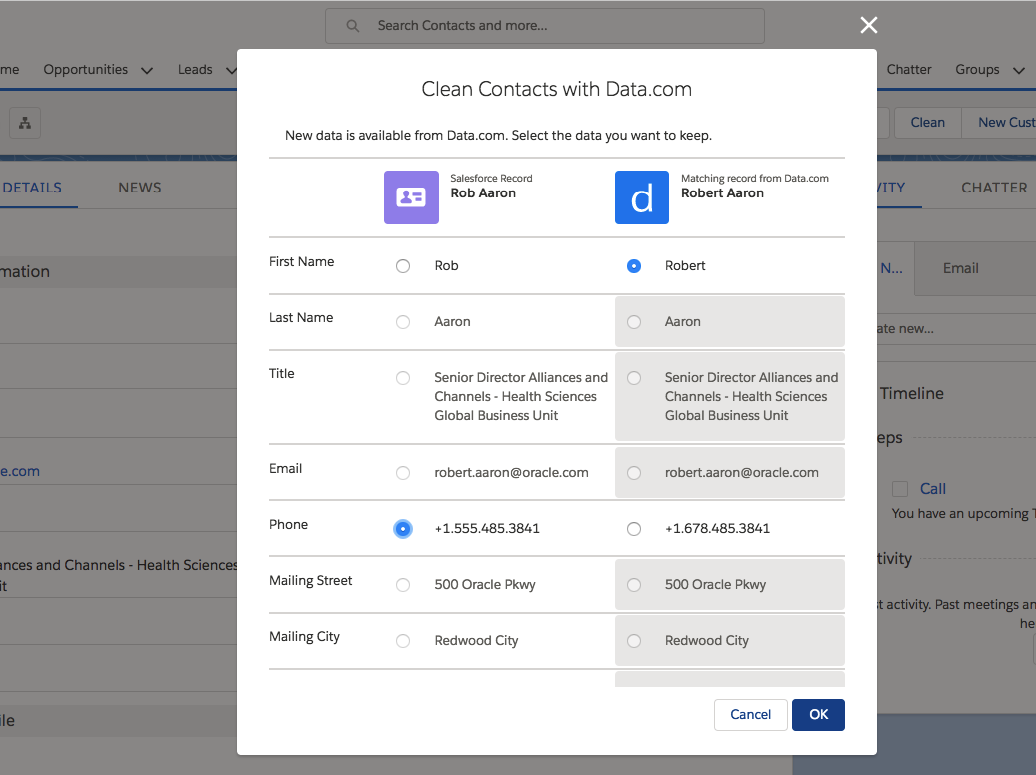
Task: Cancel the Data.com clean dialog
Action: click(750, 714)
